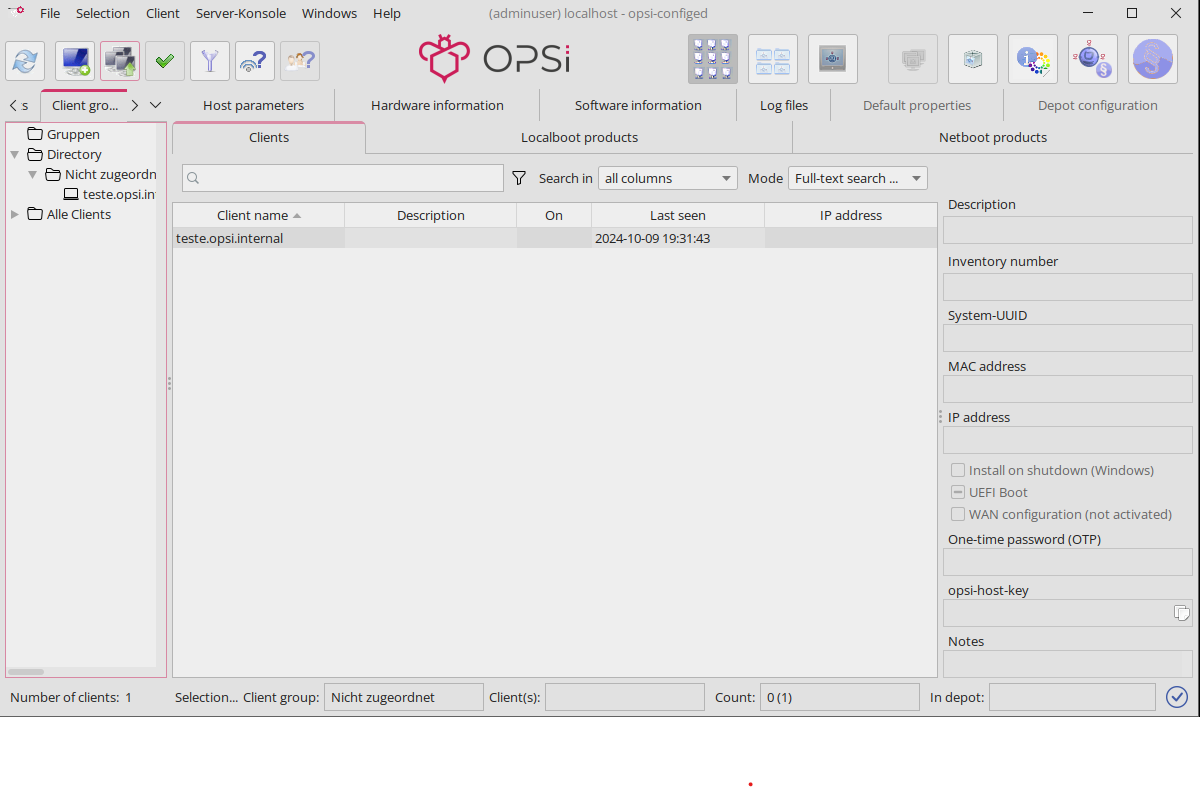
Task: Open the client grid view mode icon
Action: 712,60
